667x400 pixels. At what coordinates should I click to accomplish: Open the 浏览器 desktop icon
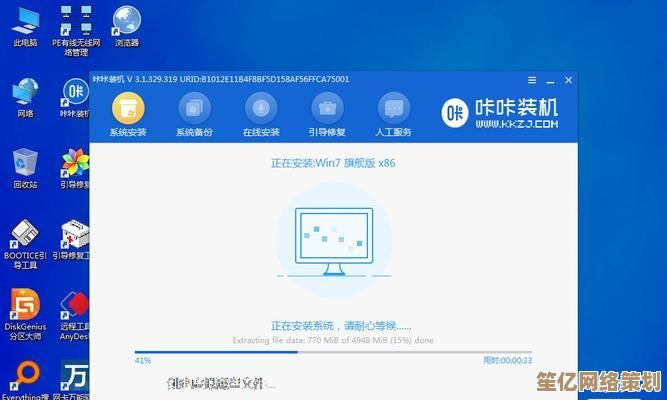click(127, 26)
